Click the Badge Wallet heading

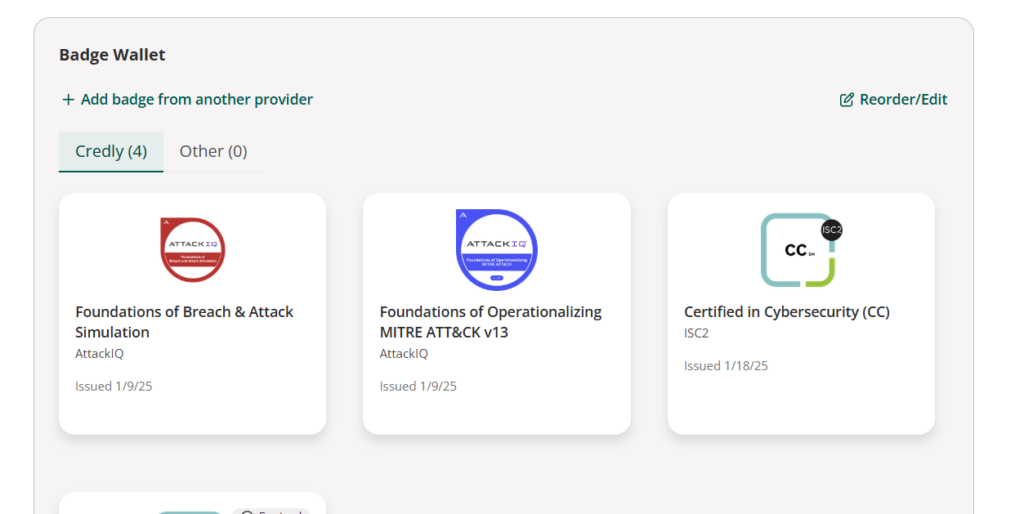click(112, 55)
